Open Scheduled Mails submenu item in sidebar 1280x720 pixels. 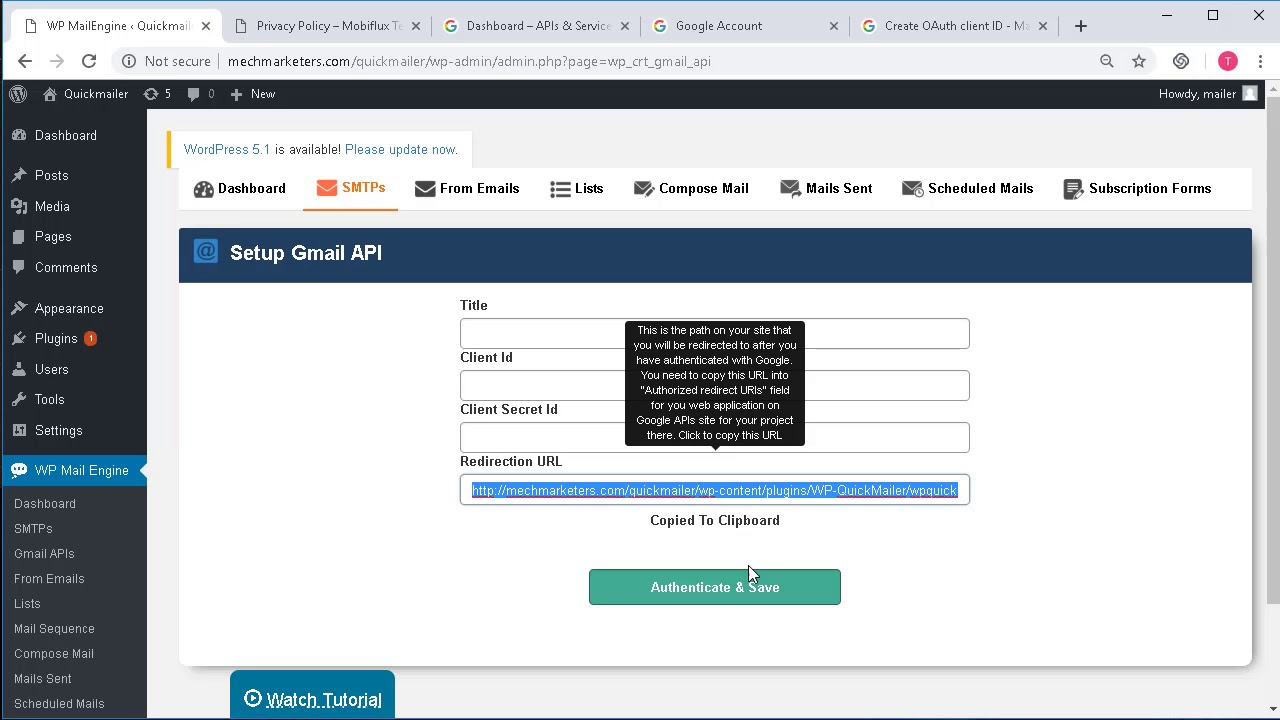click(59, 703)
